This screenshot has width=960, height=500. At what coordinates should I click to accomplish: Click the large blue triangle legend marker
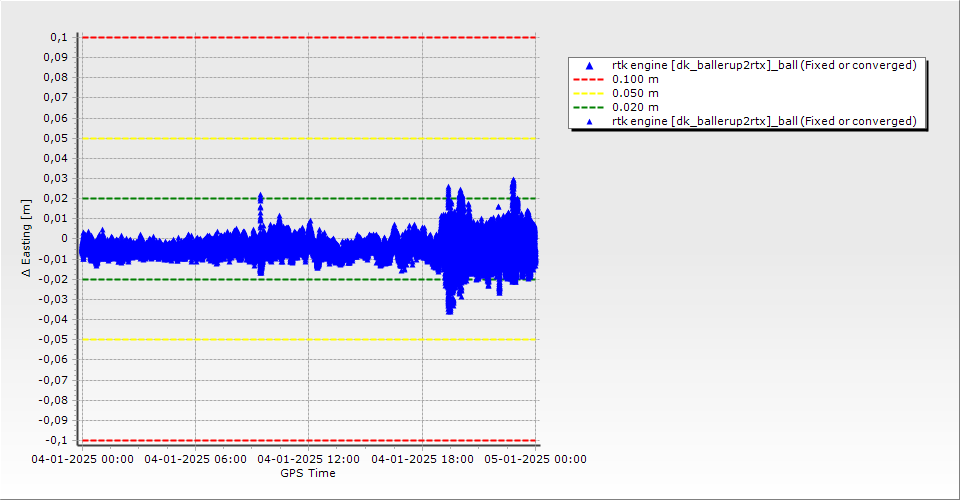589,65
